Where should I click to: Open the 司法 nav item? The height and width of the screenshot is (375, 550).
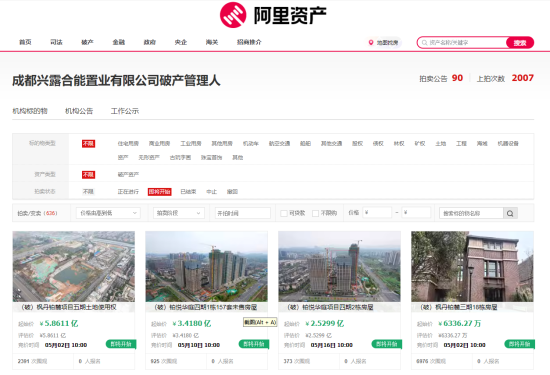(56, 42)
